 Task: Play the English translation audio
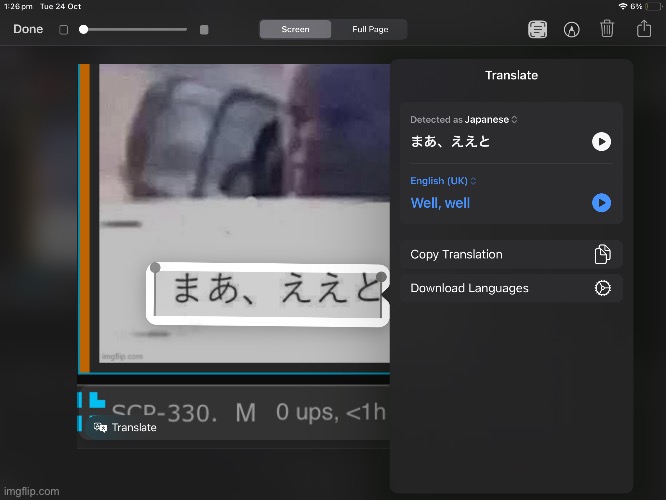(601, 203)
